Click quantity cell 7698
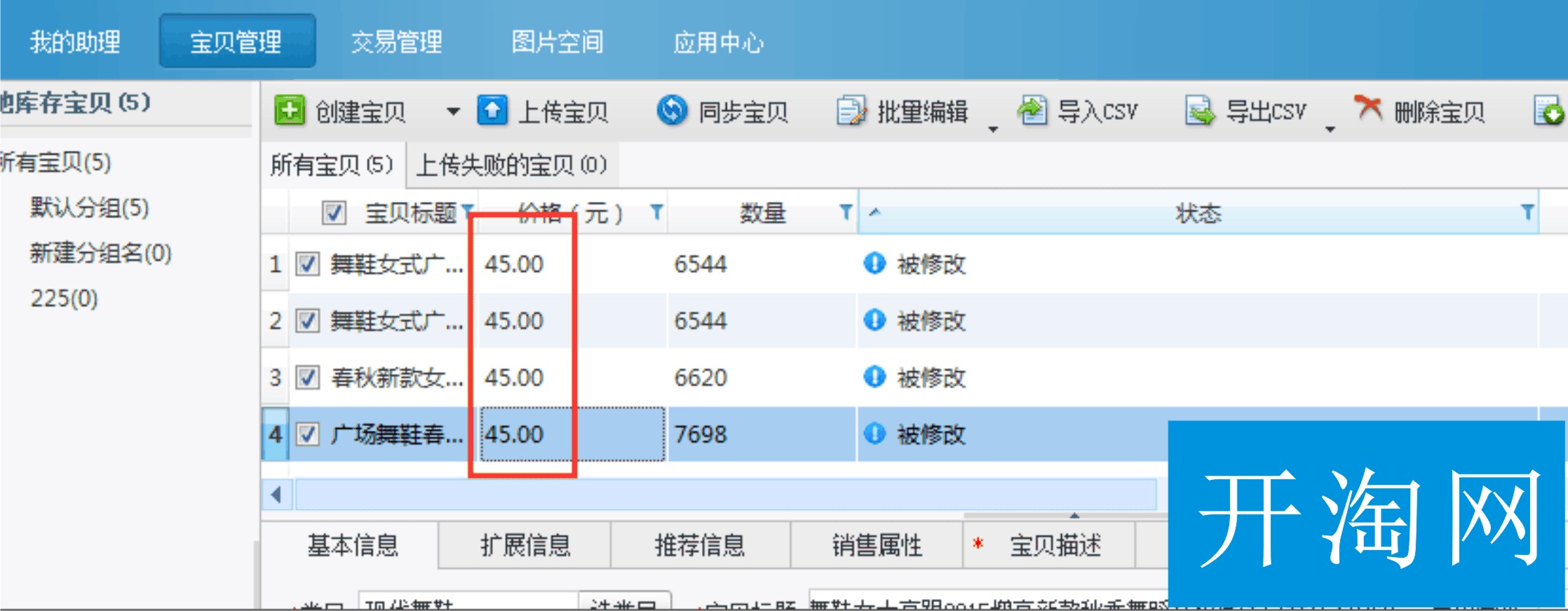 coord(762,434)
